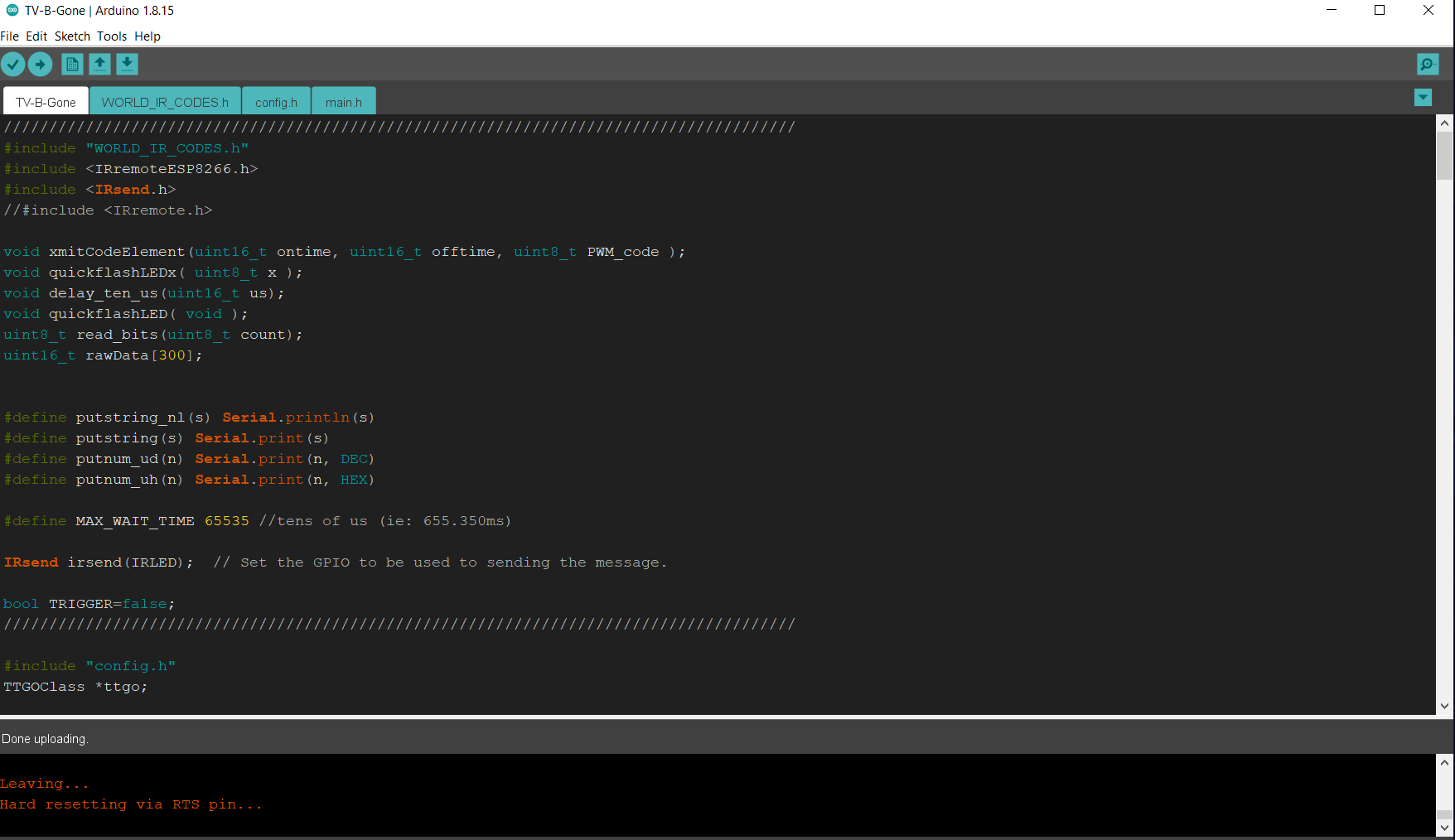Return to the TV-B-Gone tab
This screenshot has width=1455, height=840.
coord(44,101)
